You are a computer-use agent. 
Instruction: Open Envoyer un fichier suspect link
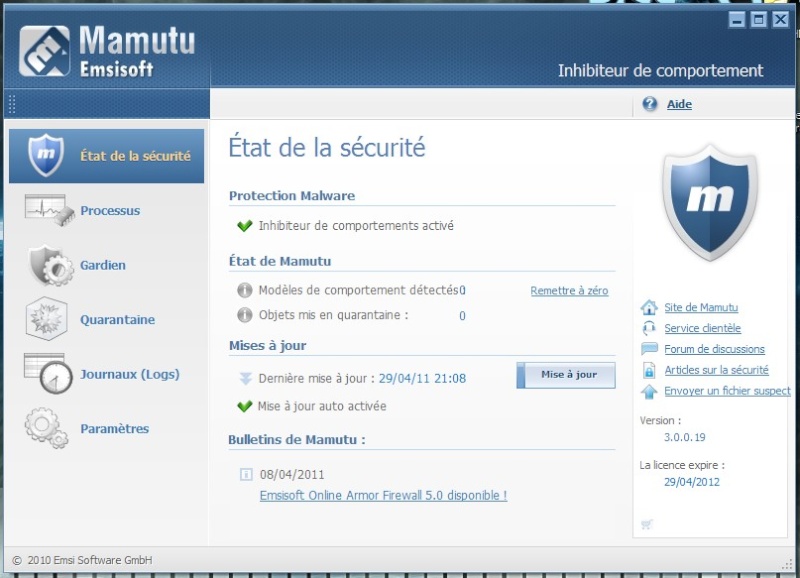[727, 391]
